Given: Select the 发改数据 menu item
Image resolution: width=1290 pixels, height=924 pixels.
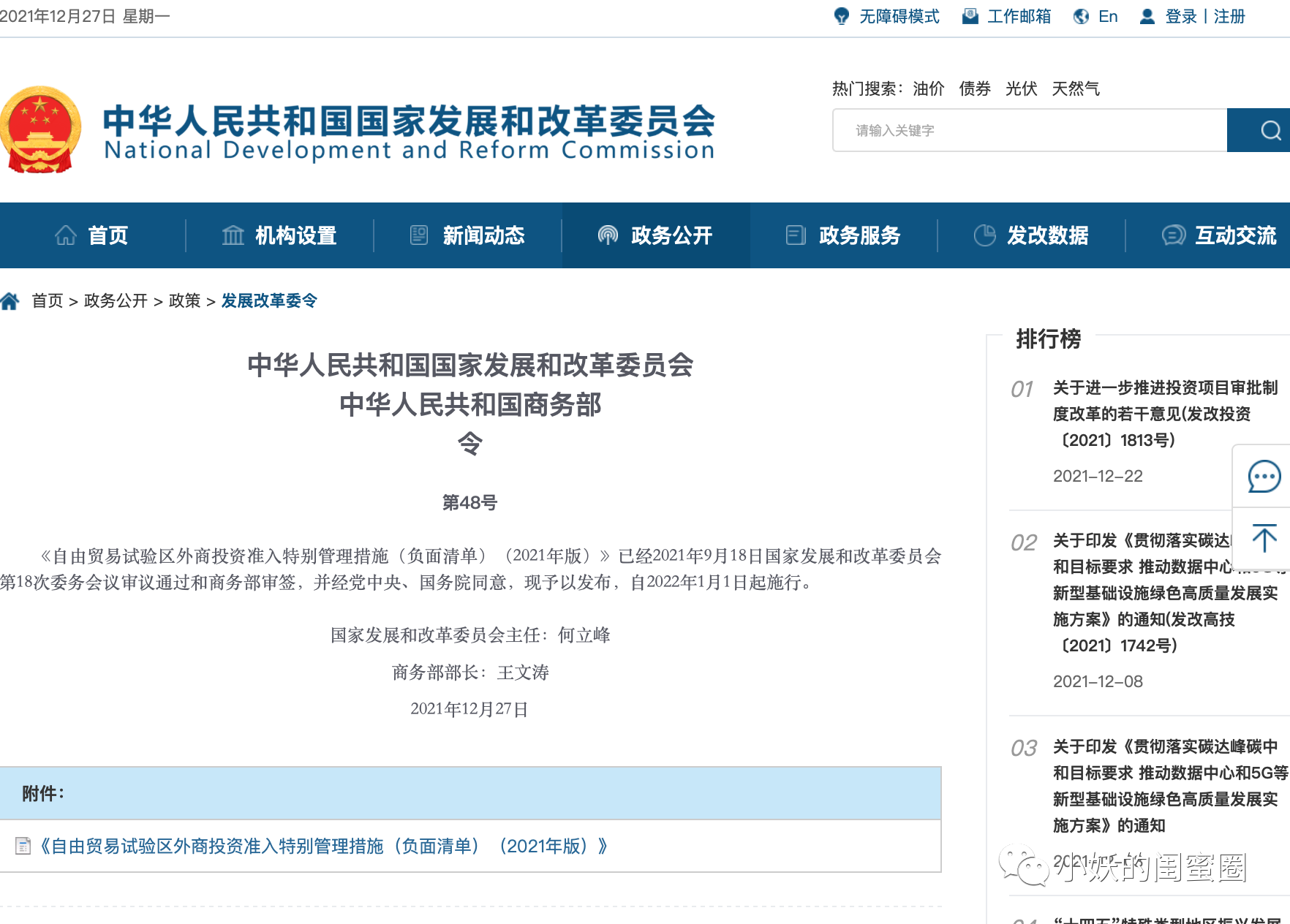Looking at the screenshot, I should 1032,235.
